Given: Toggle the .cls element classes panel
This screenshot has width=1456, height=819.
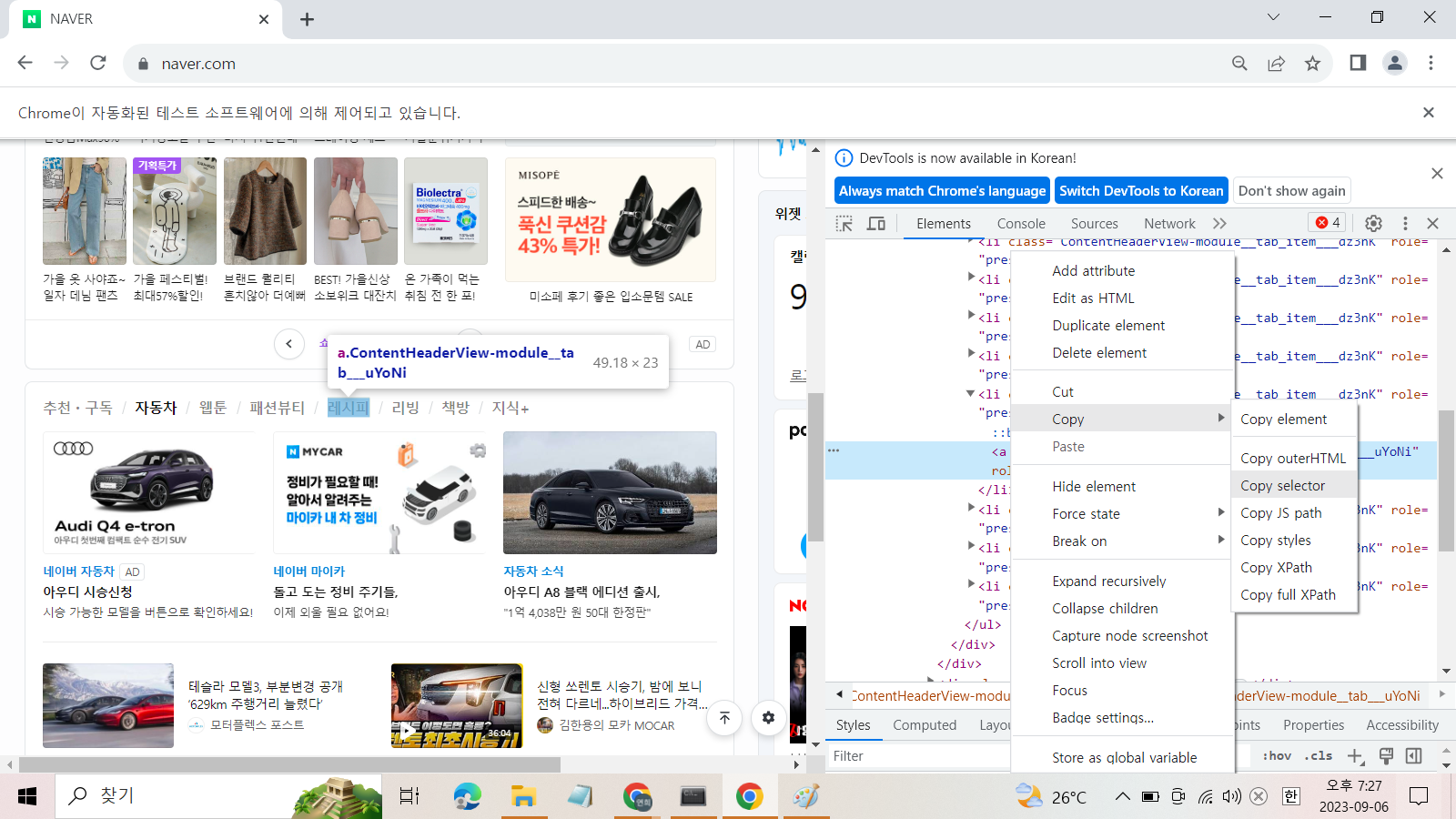Looking at the screenshot, I should pyautogui.click(x=1319, y=756).
